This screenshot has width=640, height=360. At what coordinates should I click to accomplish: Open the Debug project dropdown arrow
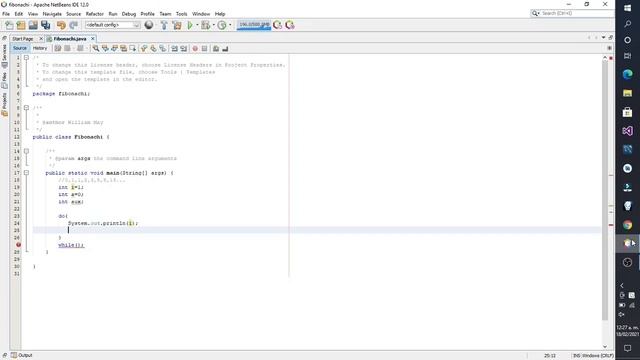coord(213,25)
